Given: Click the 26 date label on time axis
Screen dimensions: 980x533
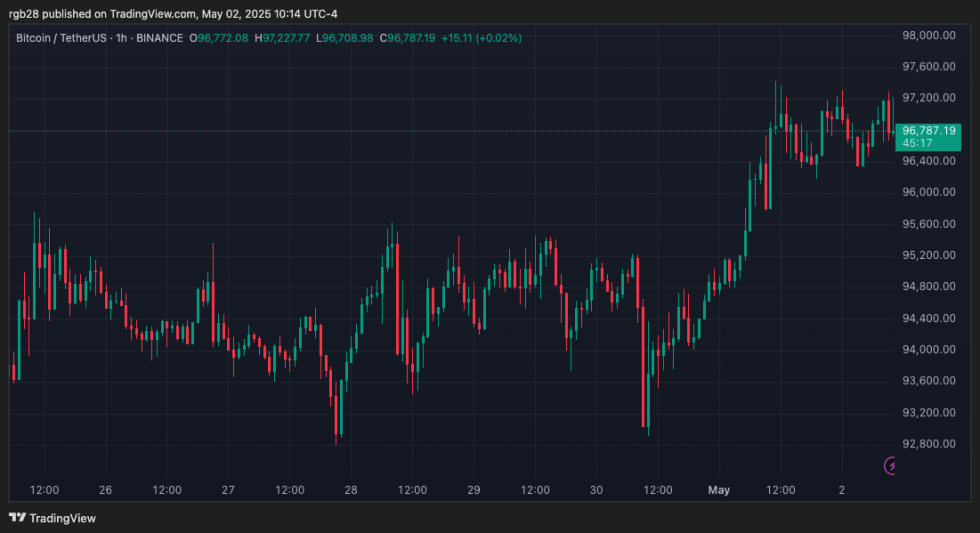Looking at the screenshot, I should (106, 491).
